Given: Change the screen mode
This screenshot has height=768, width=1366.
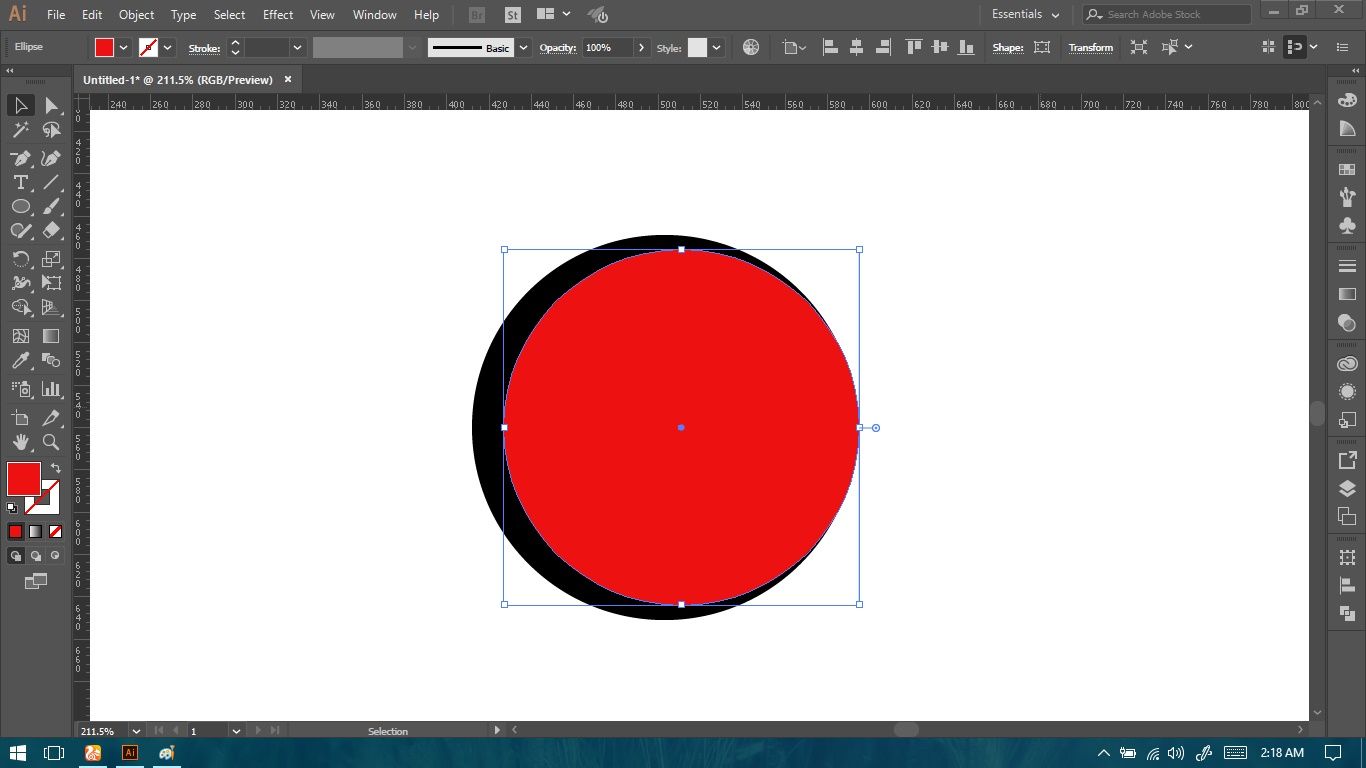Looking at the screenshot, I should [x=35, y=580].
